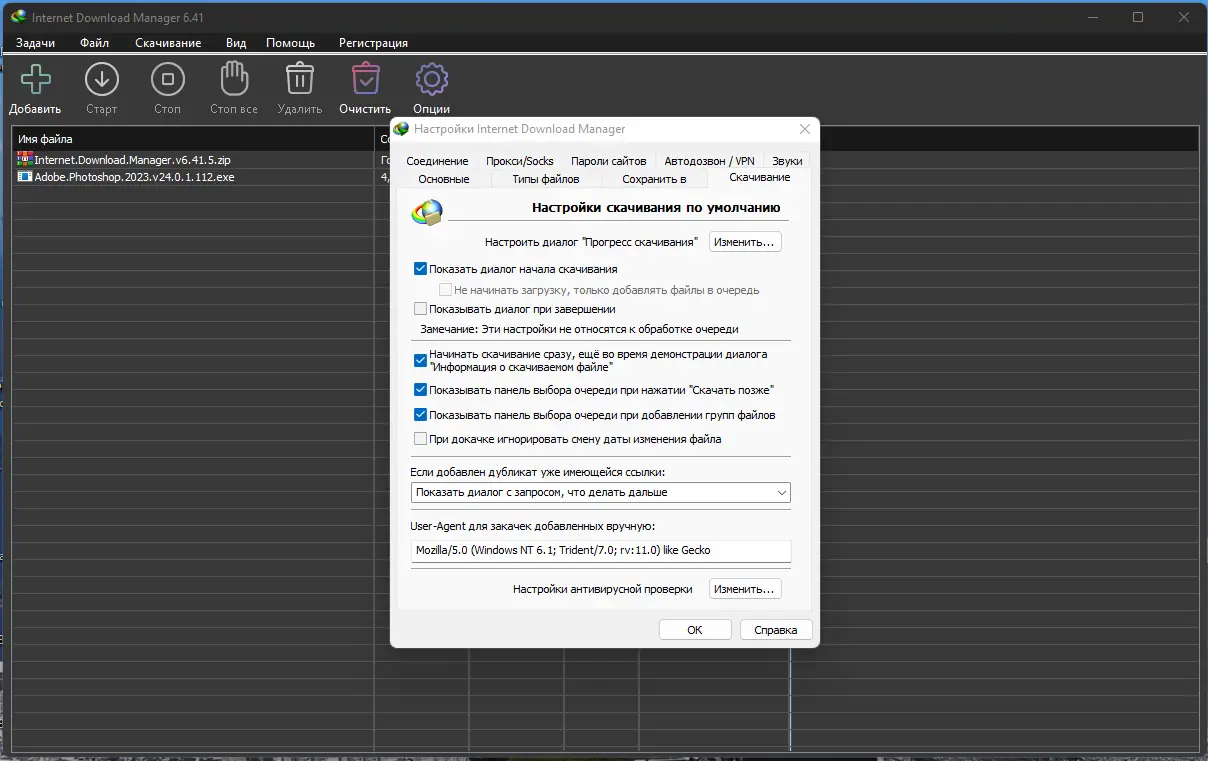Click the Очистить toolbar icon
1208x761 pixels.
pyautogui.click(x=365, y=79)
